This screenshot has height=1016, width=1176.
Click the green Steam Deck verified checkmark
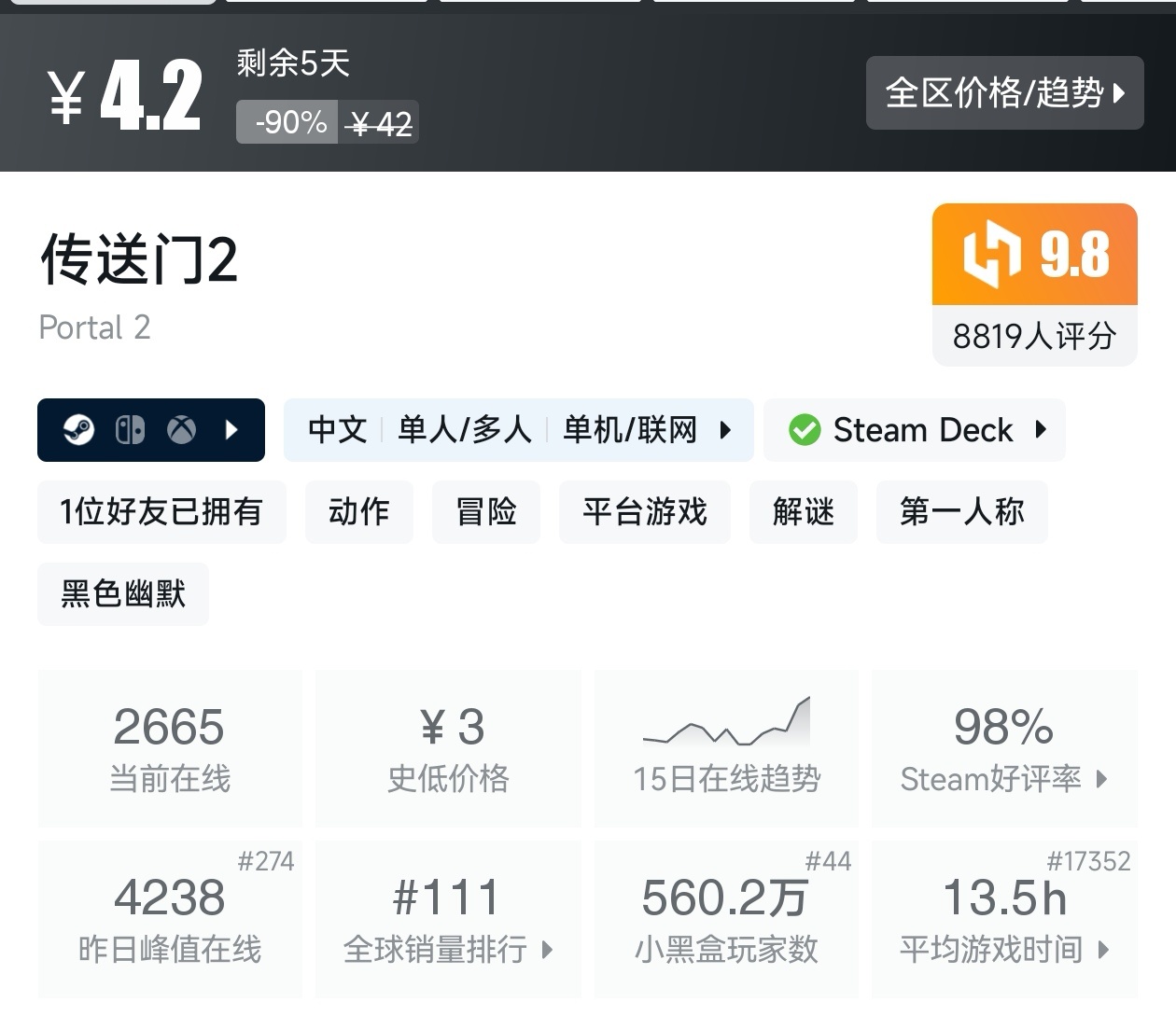[x=804, y=430]
